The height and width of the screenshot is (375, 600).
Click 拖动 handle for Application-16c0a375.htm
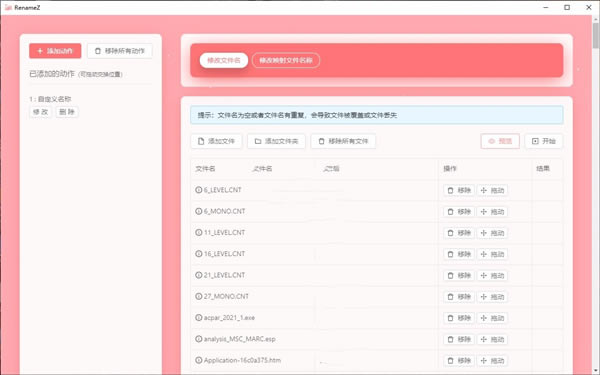(492, 360)
